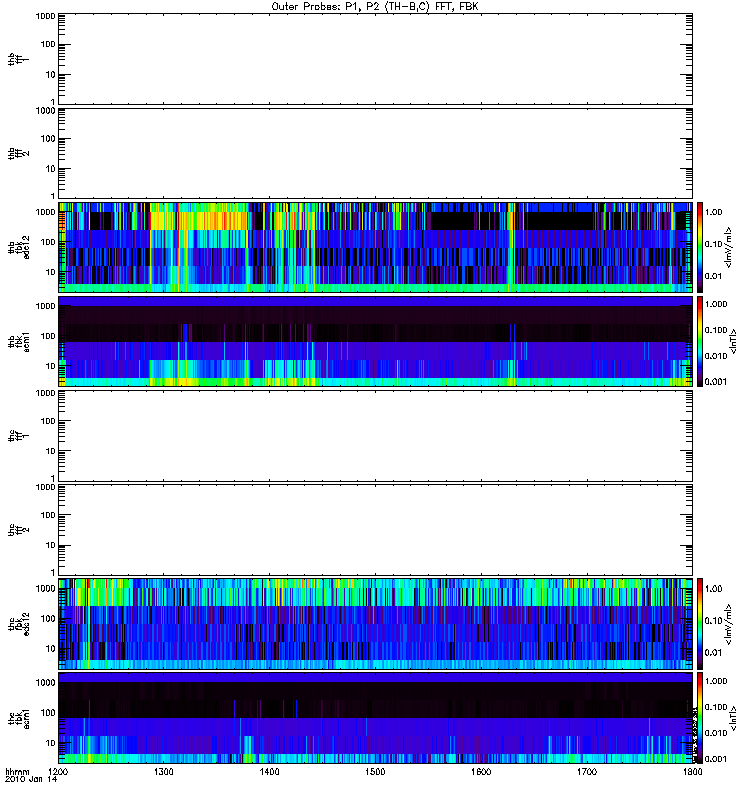Click the '1200' time axis label
The width and height of the screenshot is (750, 800).
coord(58,772)
